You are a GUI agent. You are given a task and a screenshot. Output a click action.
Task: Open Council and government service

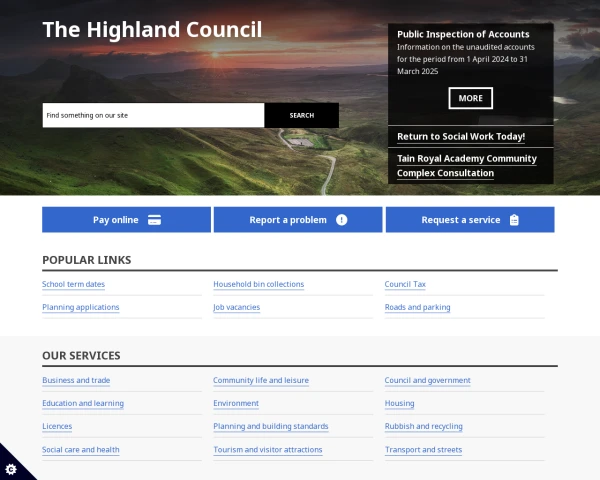pyautogui.click(x=427, y=380)
